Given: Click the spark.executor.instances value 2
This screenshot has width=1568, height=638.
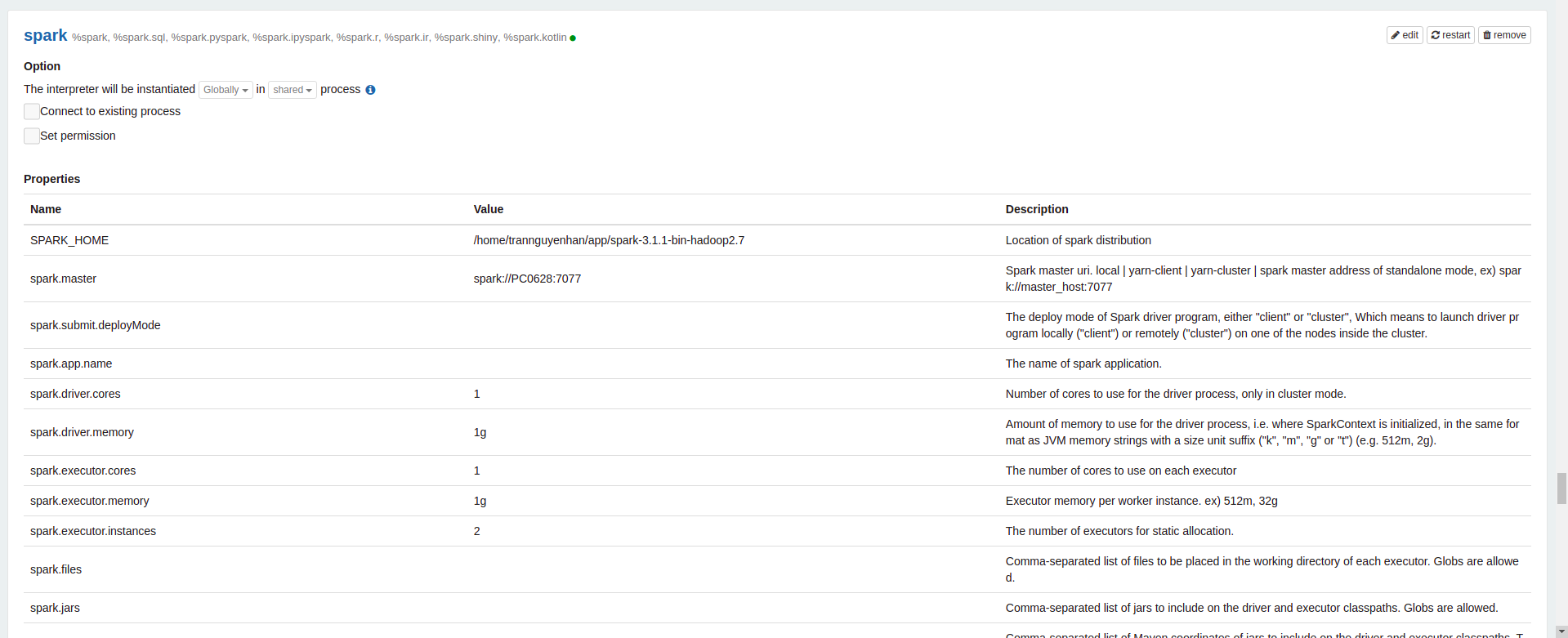Looking at the screenshot, I should point(477,531).
